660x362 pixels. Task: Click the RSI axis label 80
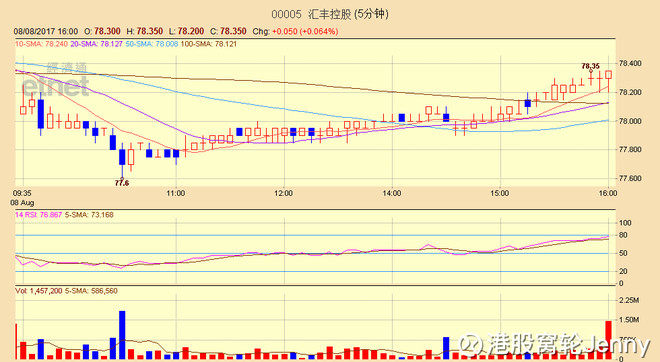coord(623,235)
